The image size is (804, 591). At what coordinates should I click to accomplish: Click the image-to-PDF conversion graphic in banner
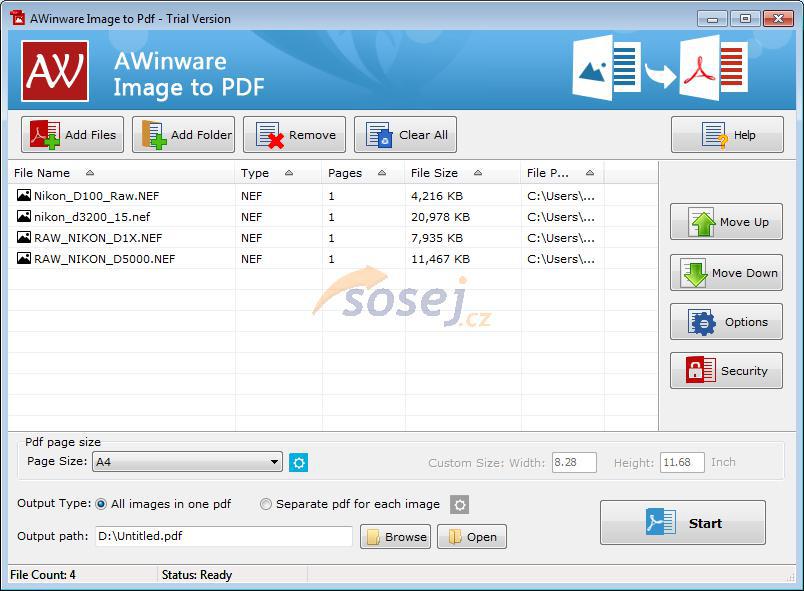660,68
